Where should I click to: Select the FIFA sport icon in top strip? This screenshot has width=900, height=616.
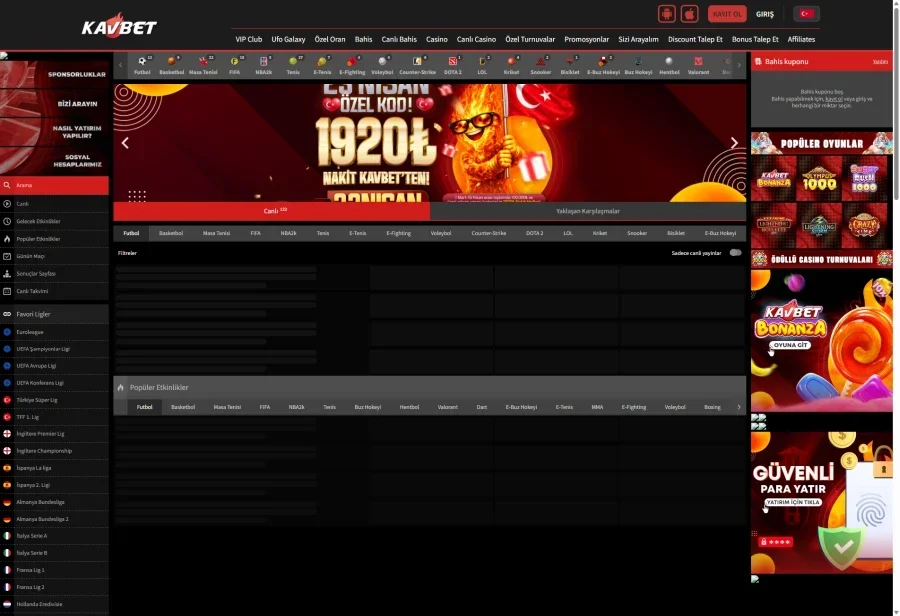234,65
